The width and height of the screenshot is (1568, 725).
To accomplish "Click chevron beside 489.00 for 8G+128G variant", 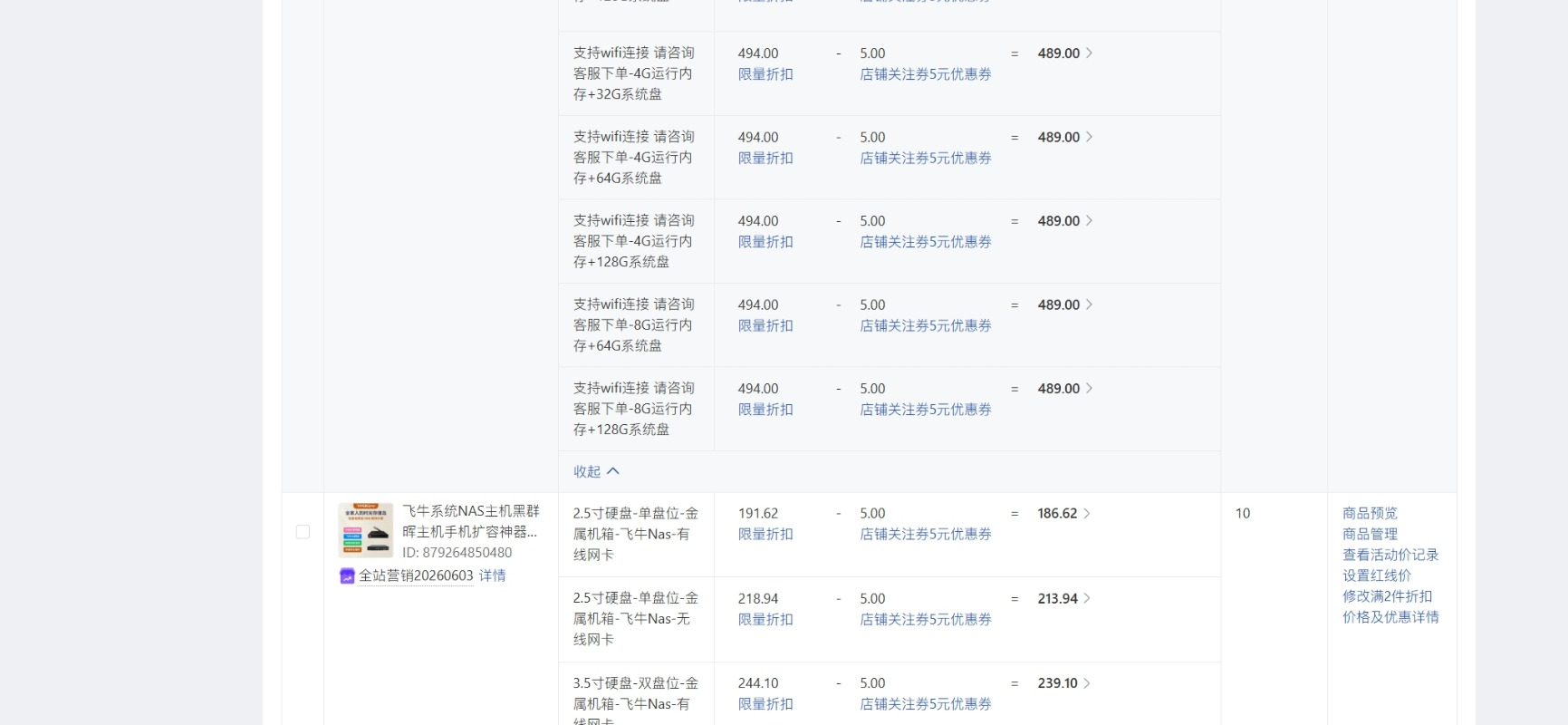I will click(x=1089, y=388).
